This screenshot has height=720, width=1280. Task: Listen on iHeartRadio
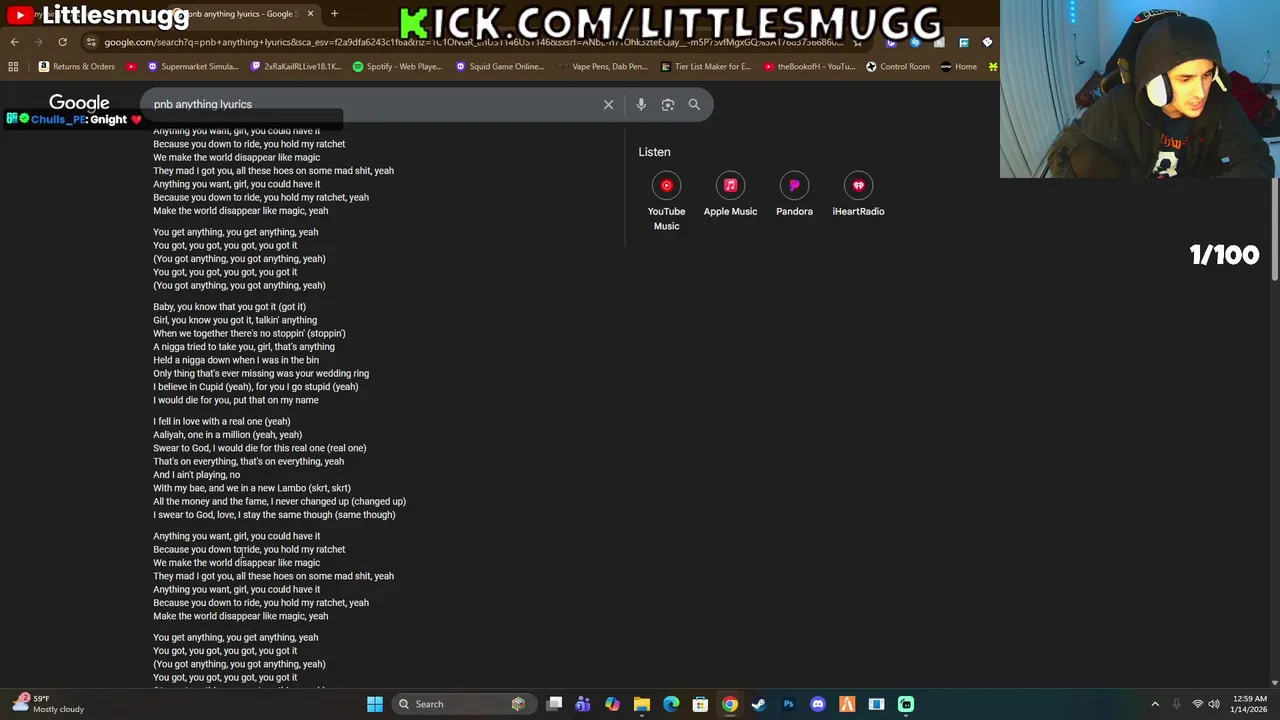click(x=858, y=195)
